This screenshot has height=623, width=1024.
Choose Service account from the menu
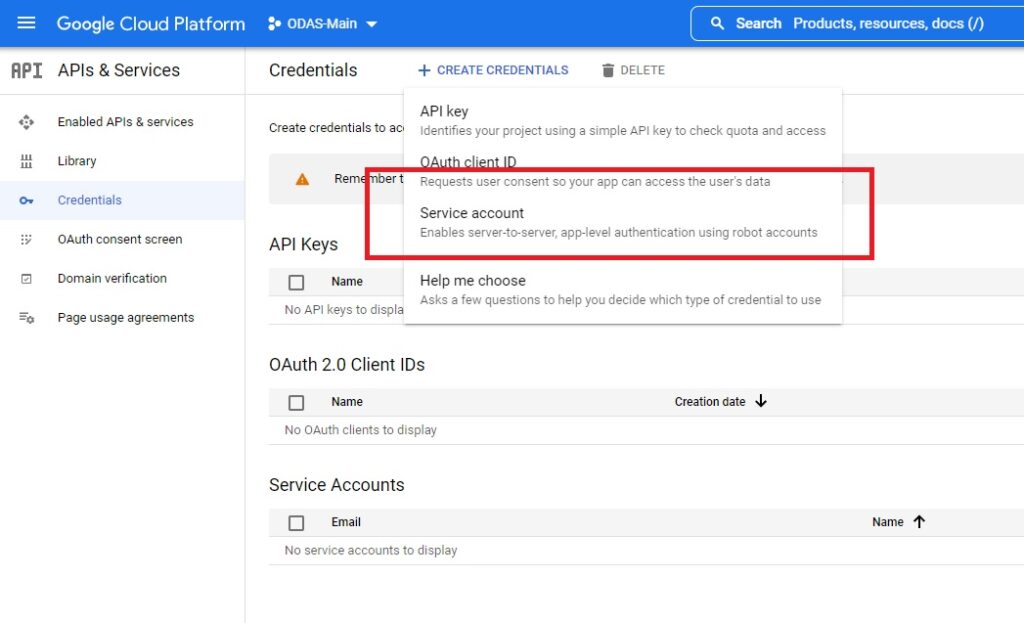622,223
